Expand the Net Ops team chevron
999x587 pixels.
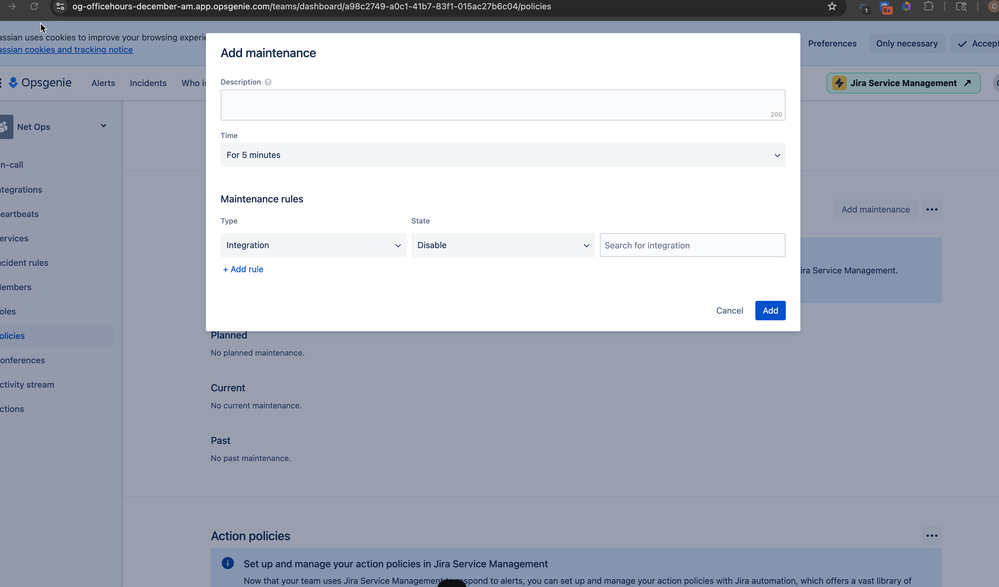(x=103, y=126)
